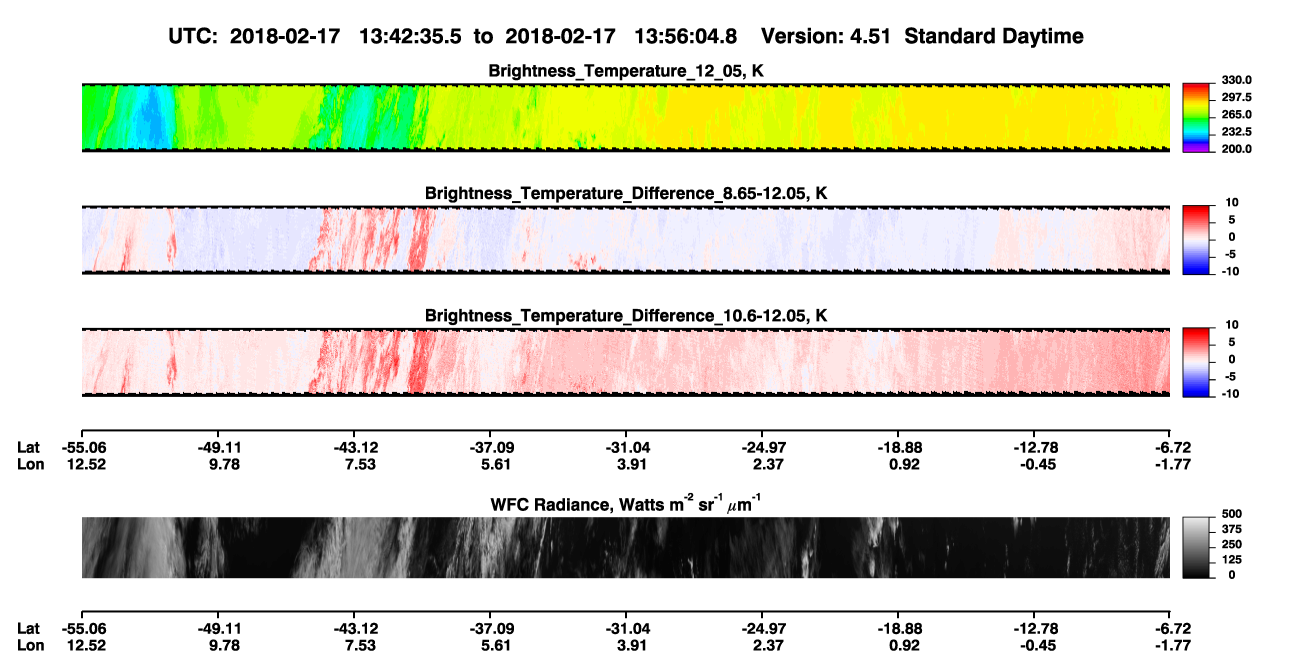The height and width of the screenshot is (667, 1300).
Task: Click the end time "13:56:04.8" in header
Action: (x=688, y=36)
